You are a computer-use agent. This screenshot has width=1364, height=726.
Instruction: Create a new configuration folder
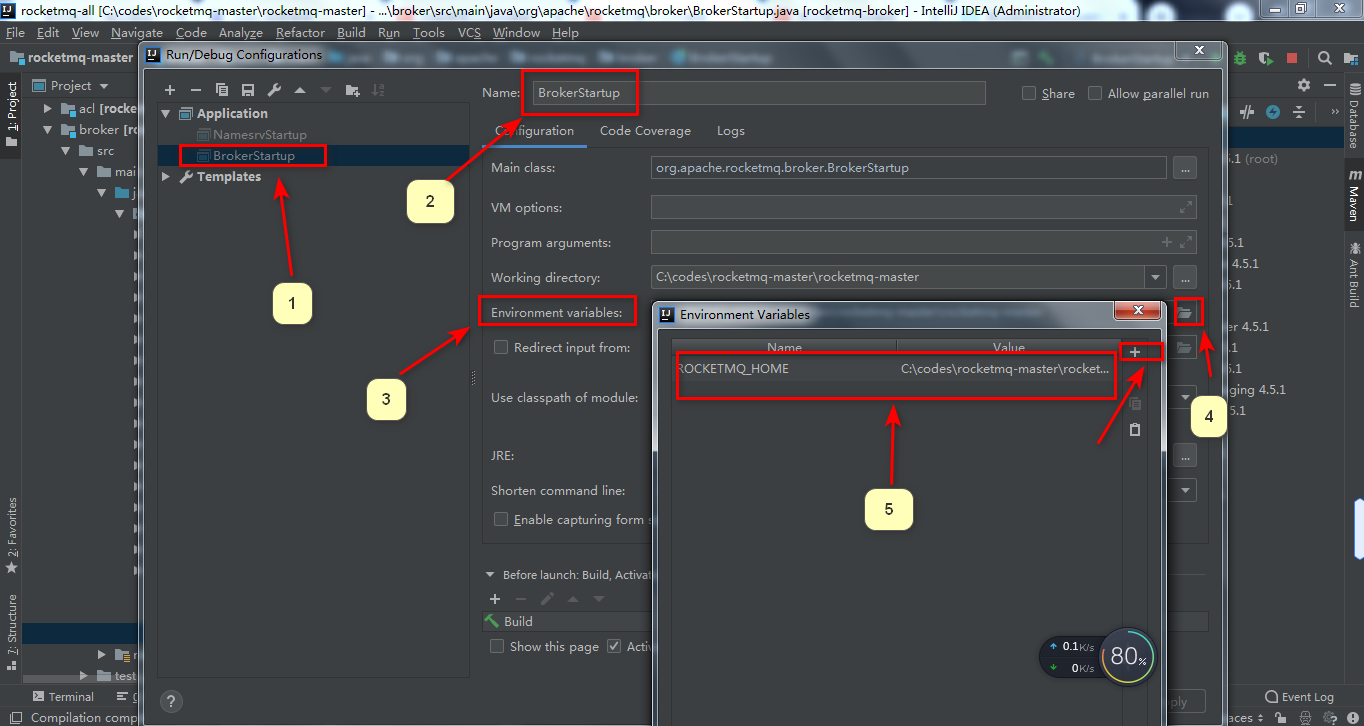pyautogui.click(x=352, y=90)
